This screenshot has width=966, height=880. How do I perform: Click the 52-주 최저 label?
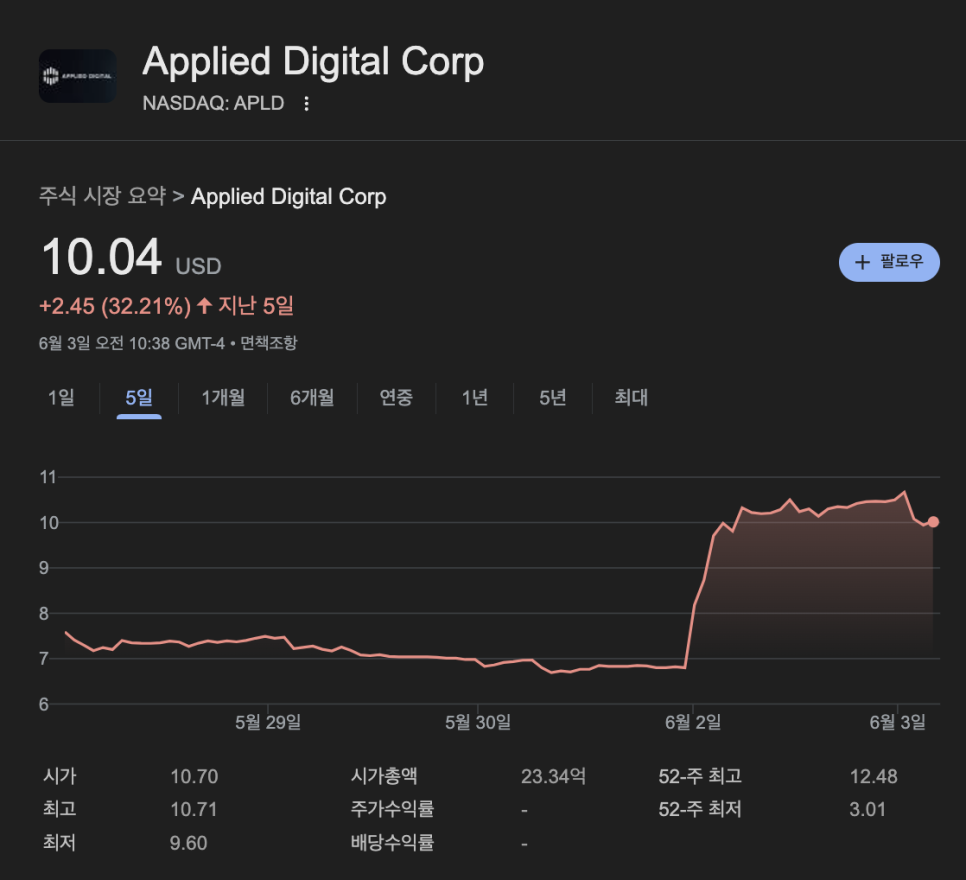[700, 809]
